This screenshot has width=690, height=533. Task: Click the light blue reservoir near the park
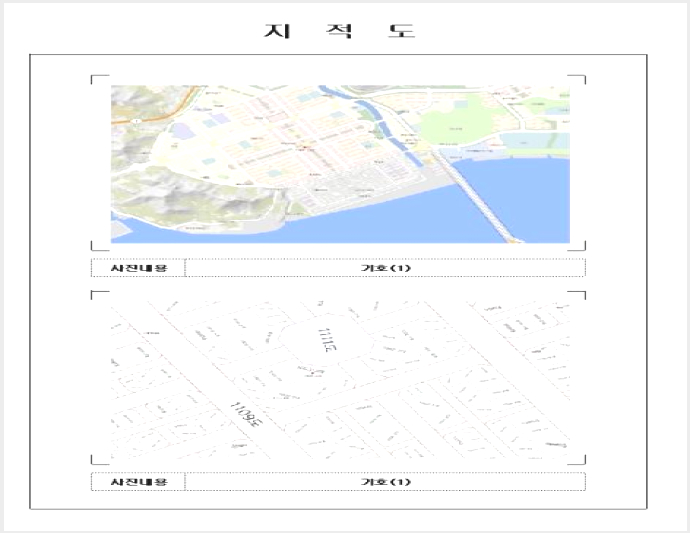point(524,140)
